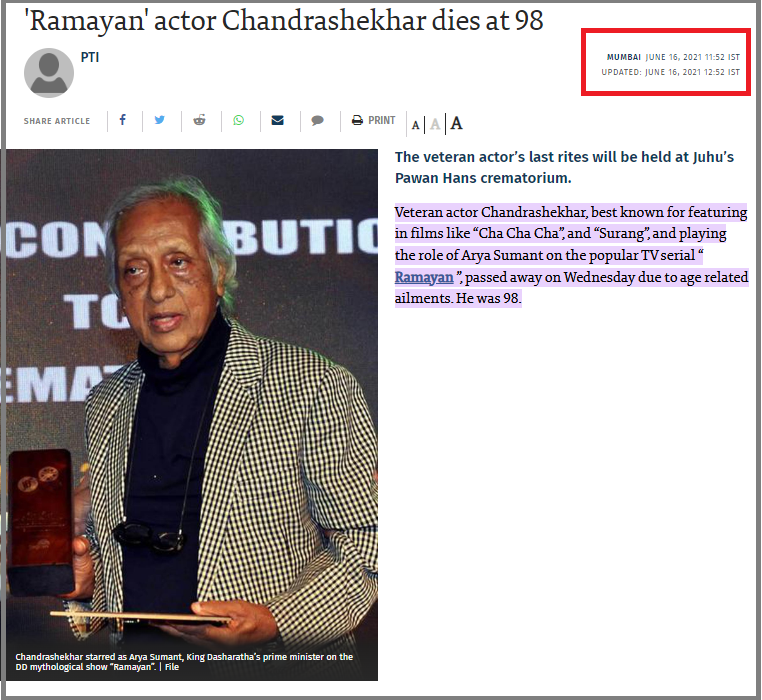Screen dimensions: 762x700
Task: Click the UPDATED June 16 timestamp
Action: click(671, 72)
